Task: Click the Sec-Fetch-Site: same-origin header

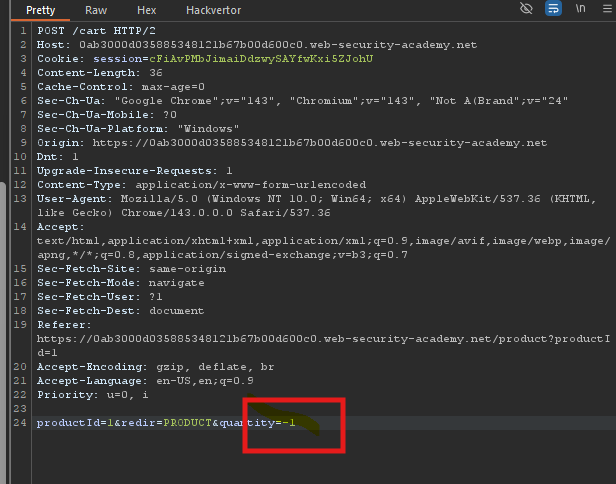Action: point(132,269)
